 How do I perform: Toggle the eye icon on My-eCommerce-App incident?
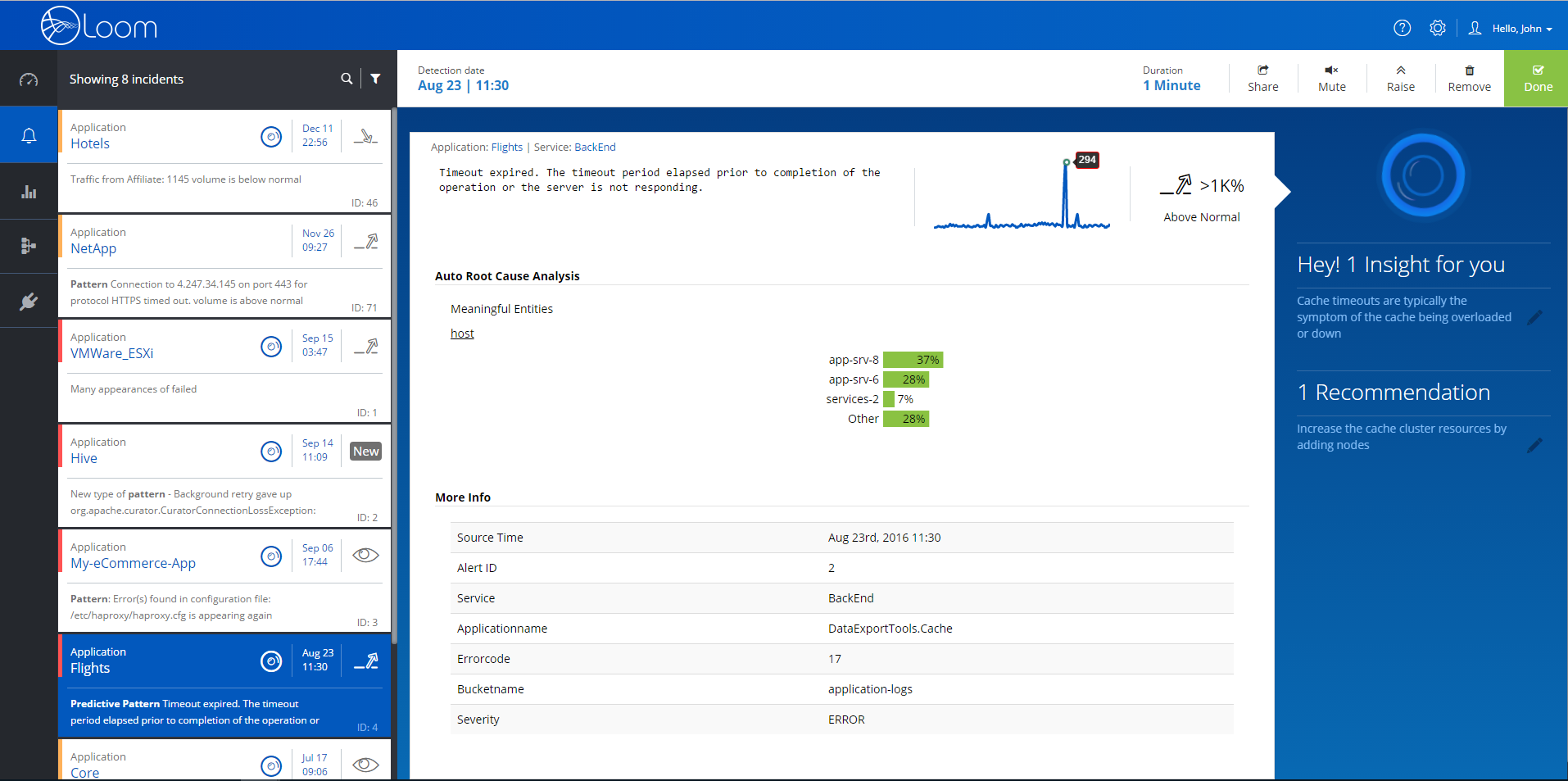pos(365,556)
